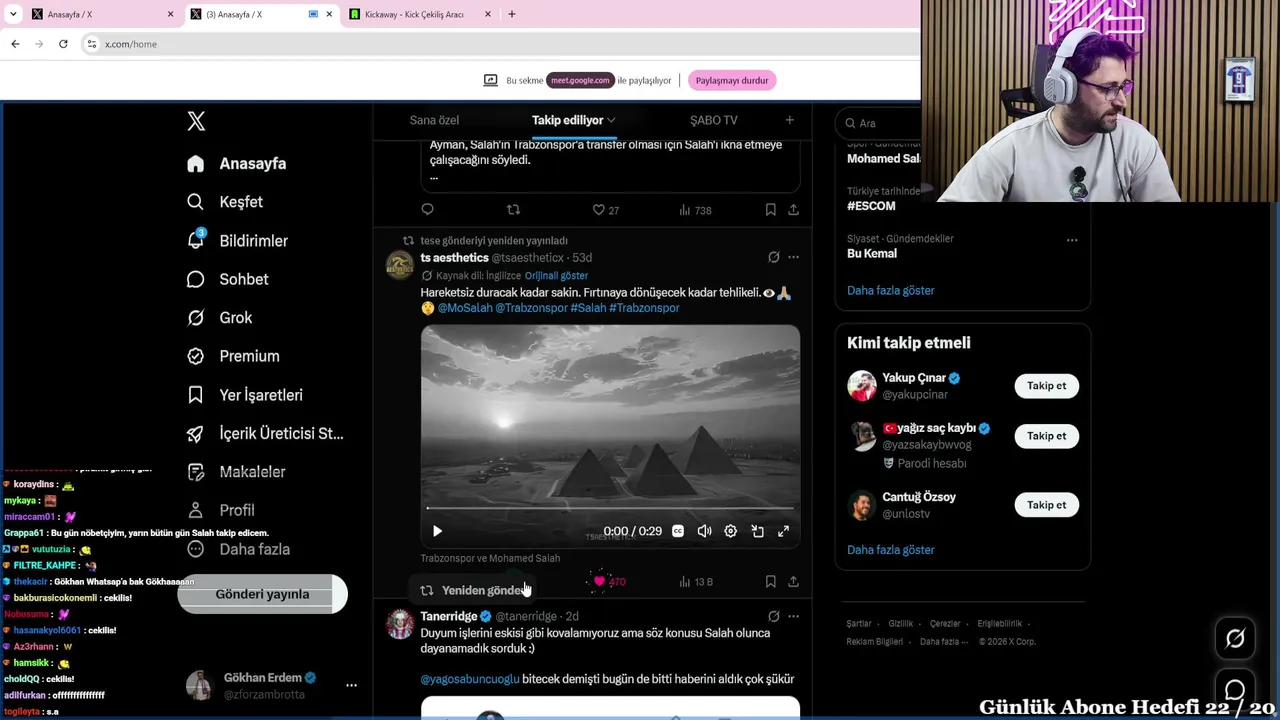Expand the Takip ediliyor chevron
The image size is (1280, 720).
[611, 120]
